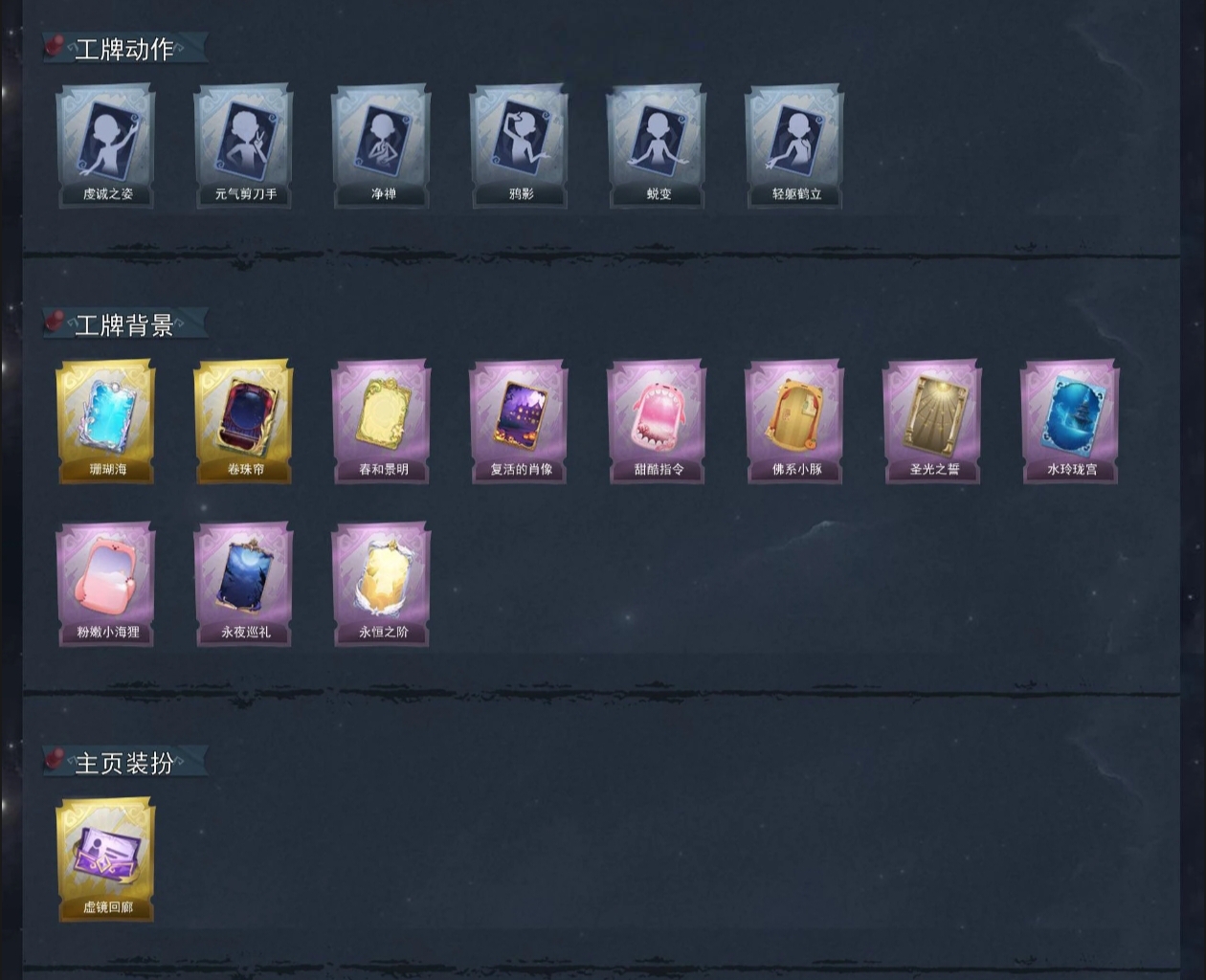Open the 净禅 action card
Screen dimensions: 1206x980
381,145
